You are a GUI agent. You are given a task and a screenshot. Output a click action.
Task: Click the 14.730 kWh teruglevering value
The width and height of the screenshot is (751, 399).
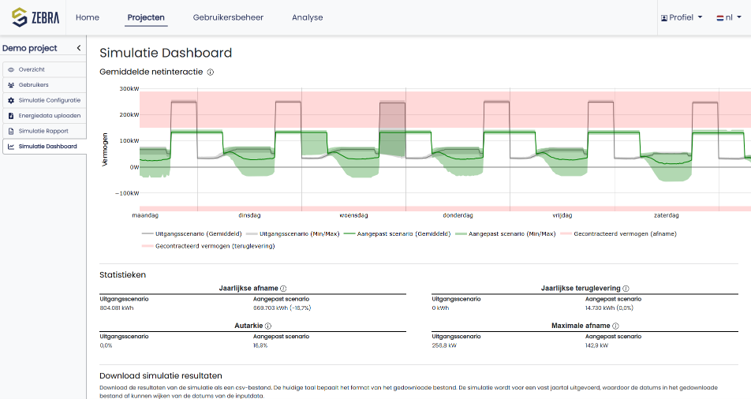609,308
